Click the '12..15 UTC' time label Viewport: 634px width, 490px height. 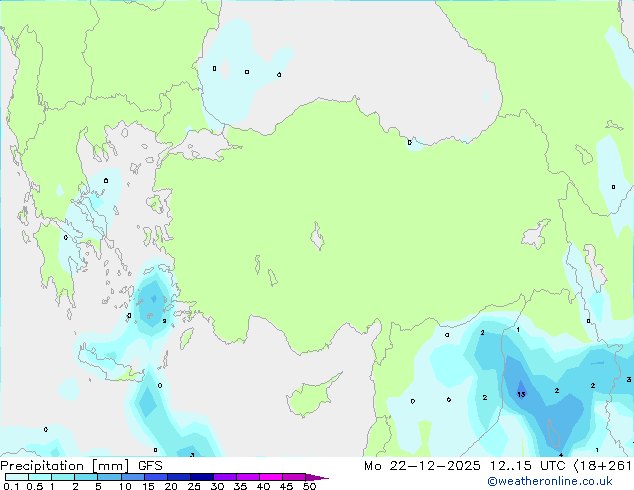point(527,466)
